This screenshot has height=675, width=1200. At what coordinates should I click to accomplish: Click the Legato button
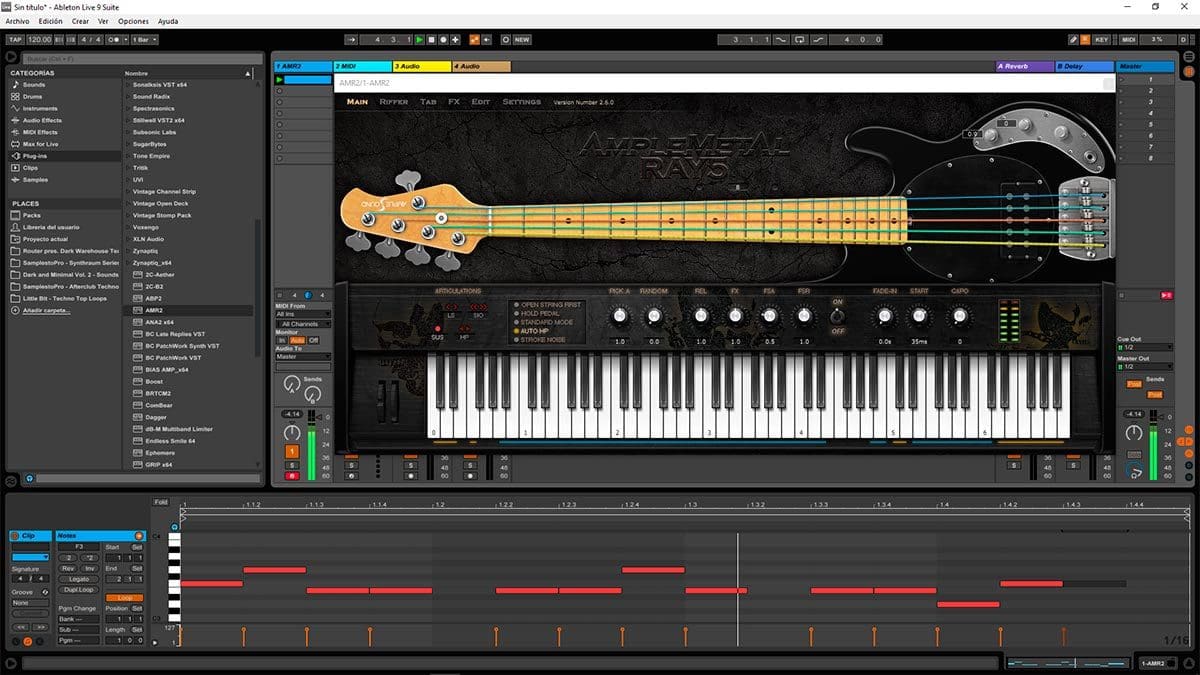(x=79, y=579)
